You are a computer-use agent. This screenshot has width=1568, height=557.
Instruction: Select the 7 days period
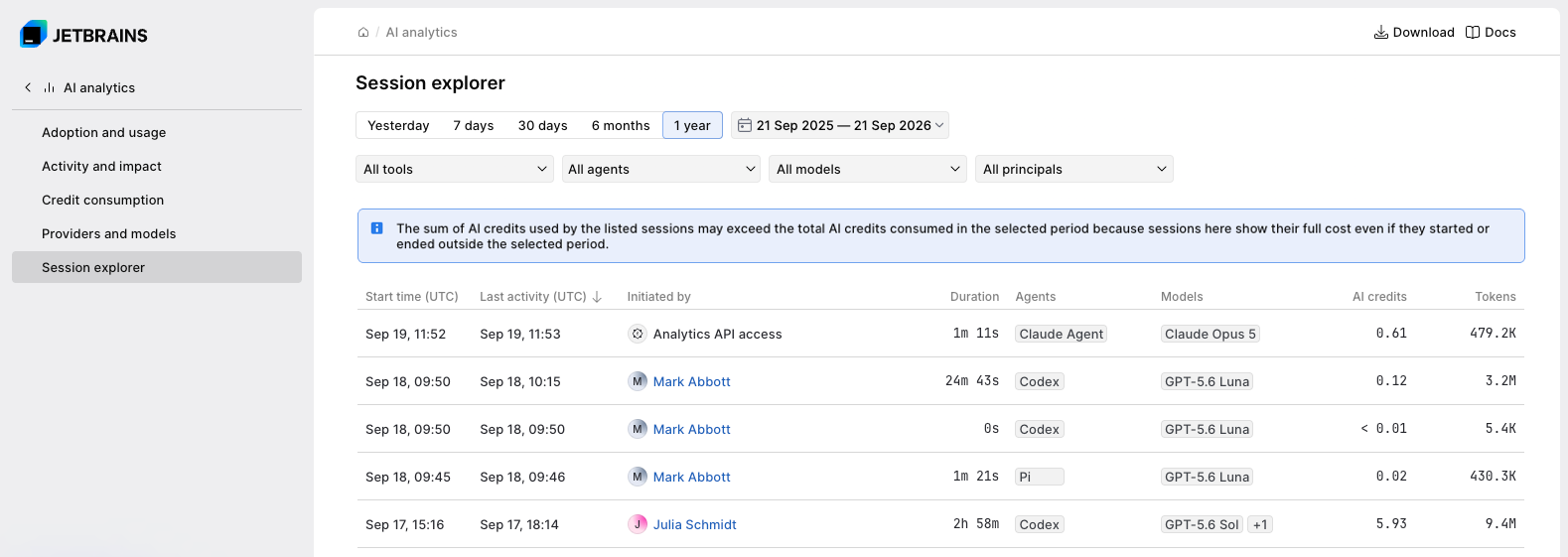point(474,125)
